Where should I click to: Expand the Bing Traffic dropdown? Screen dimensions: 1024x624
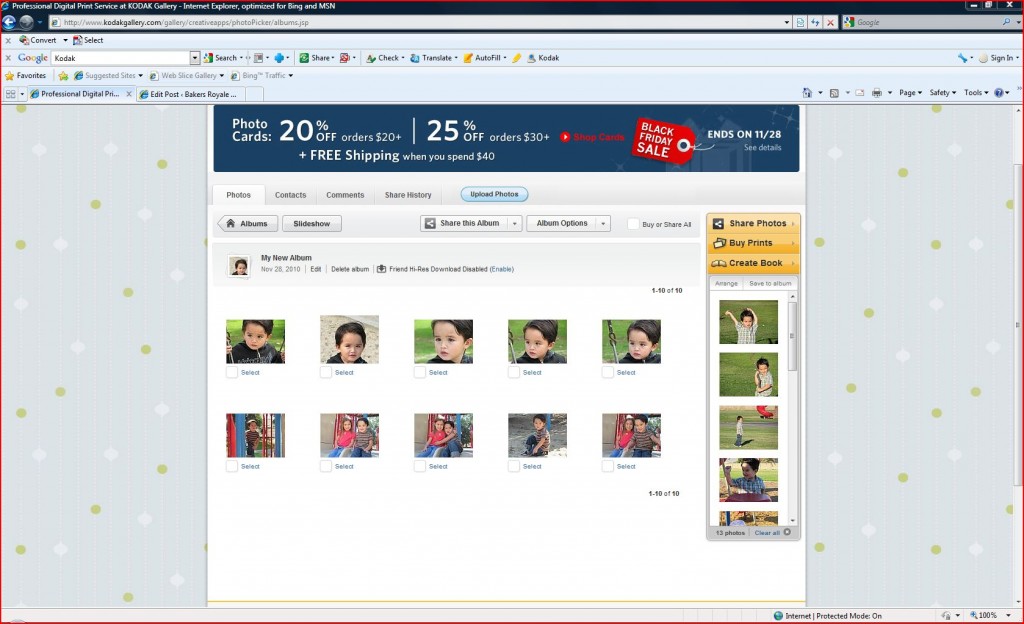coord(291,76)
